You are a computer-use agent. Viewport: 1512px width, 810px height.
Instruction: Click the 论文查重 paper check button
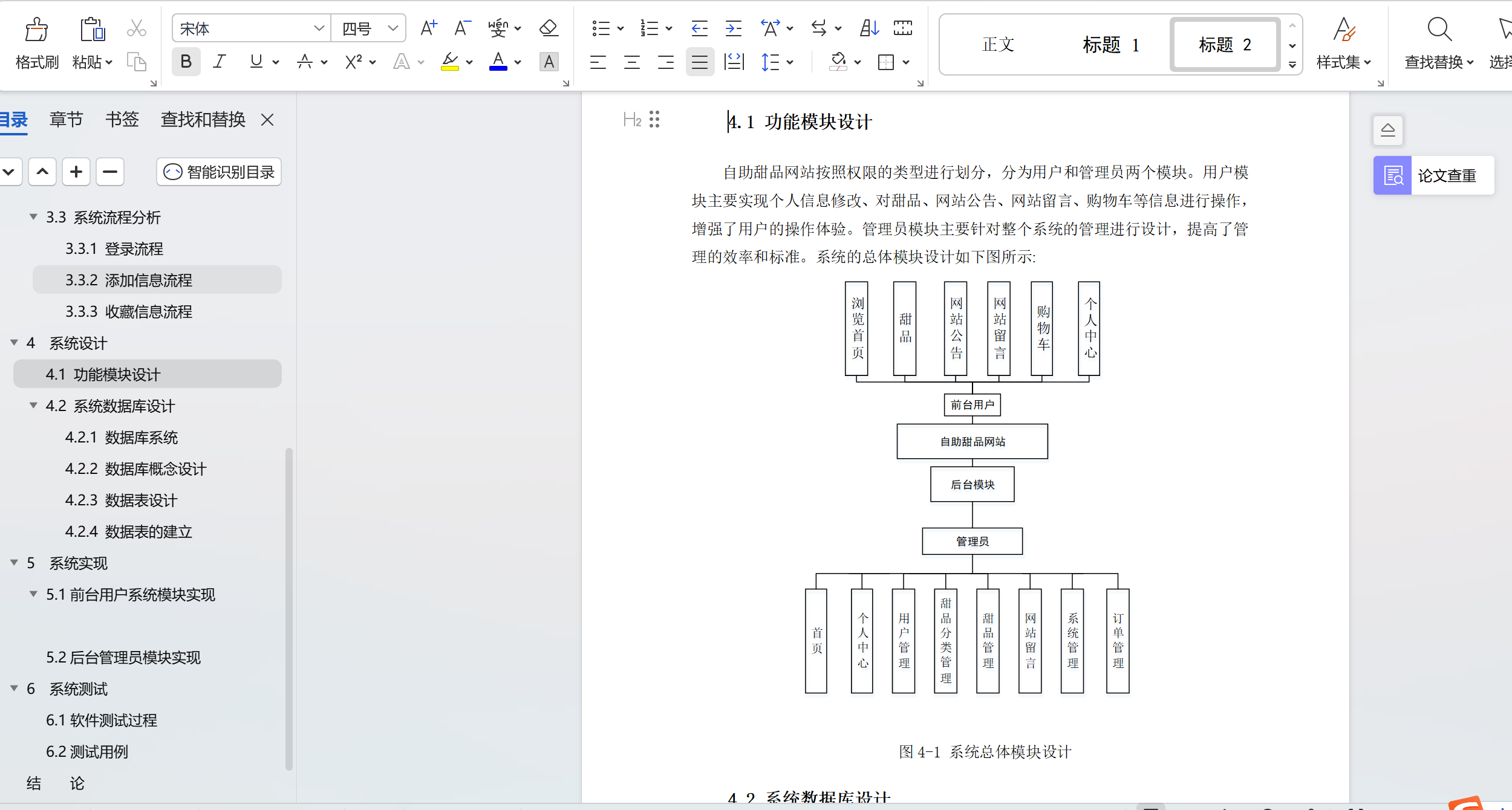(1433, 175)
